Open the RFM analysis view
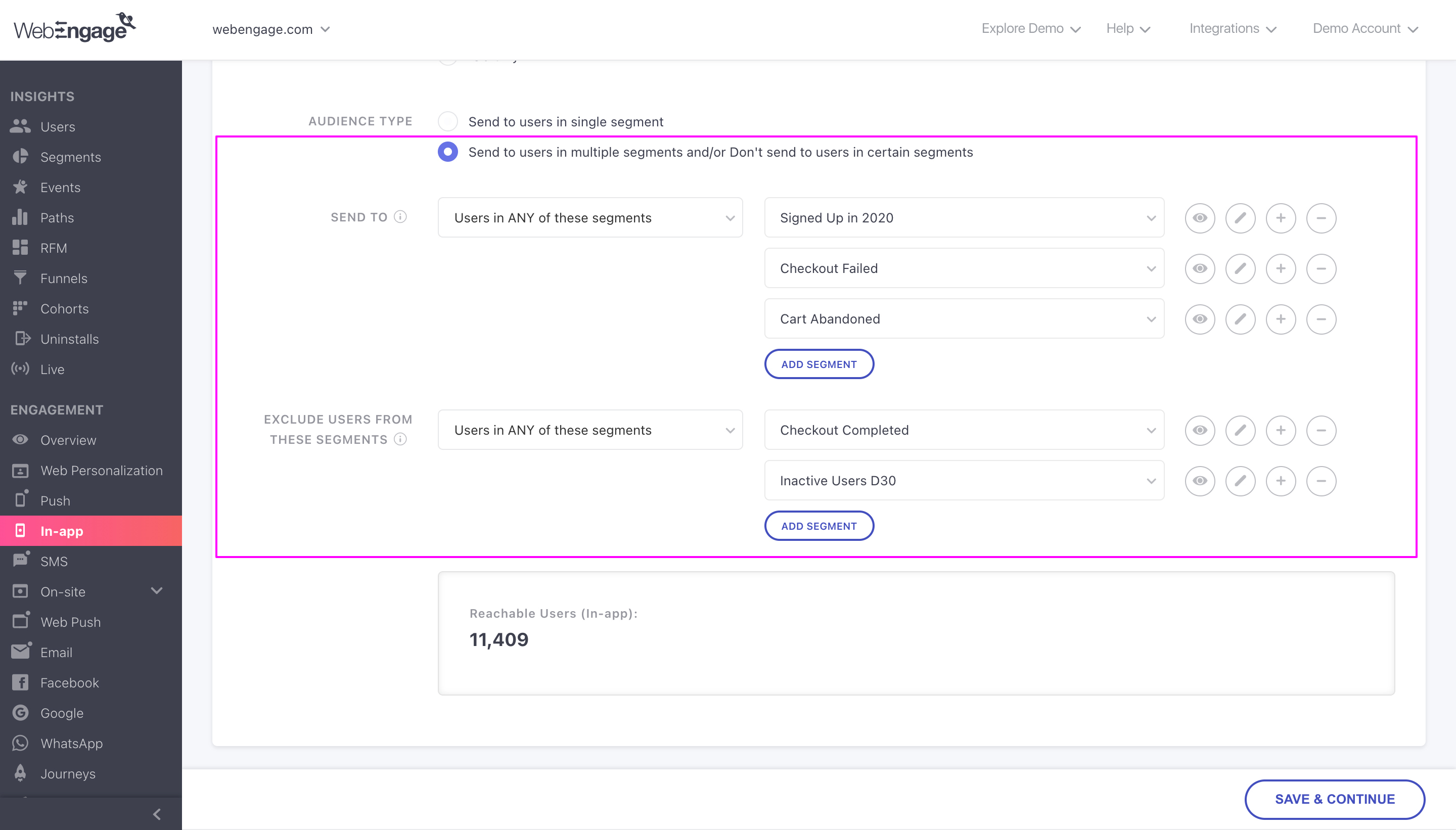 click(53, 248)
